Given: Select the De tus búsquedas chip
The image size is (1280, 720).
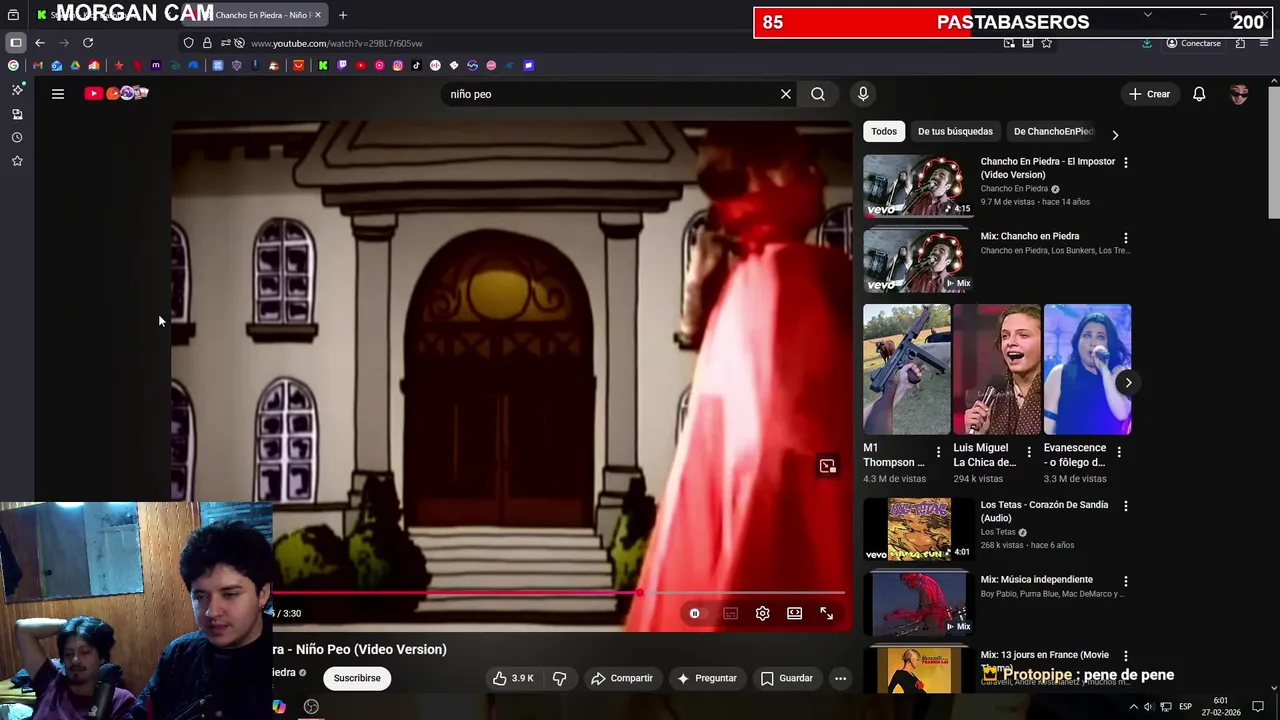Looking at the screenshot, I should coord(955,131).
